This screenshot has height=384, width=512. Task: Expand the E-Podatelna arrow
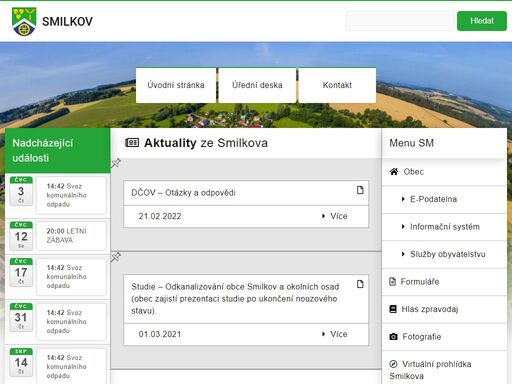pos(403,199)
